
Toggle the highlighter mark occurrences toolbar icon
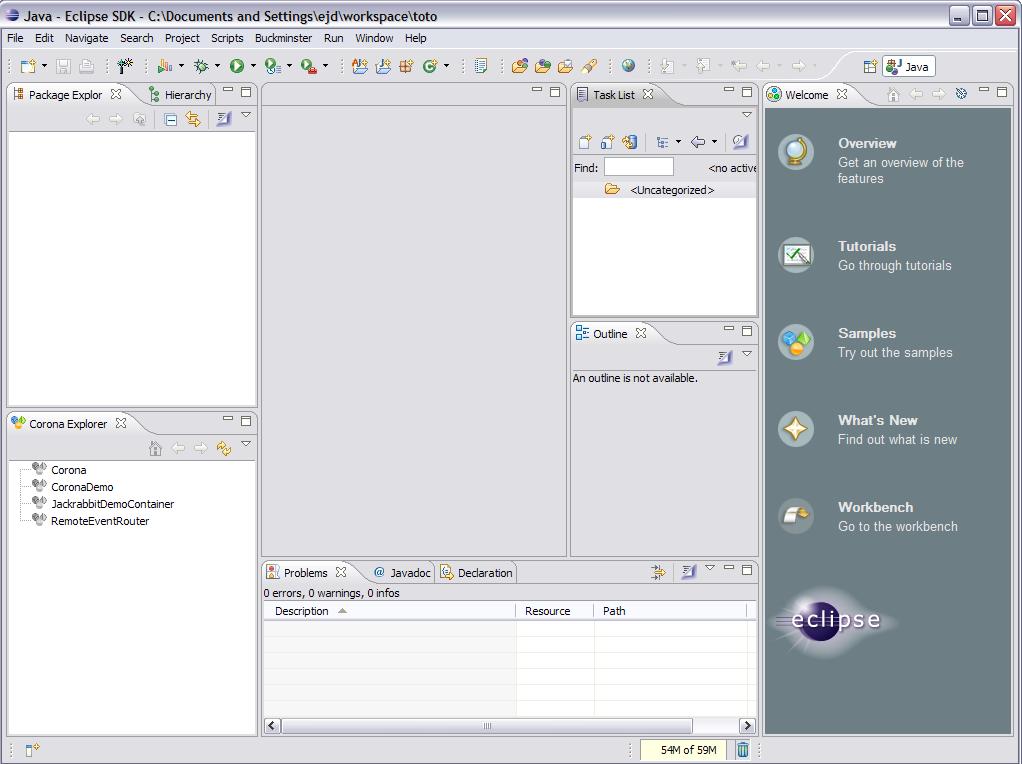click(x=589, y=66)
